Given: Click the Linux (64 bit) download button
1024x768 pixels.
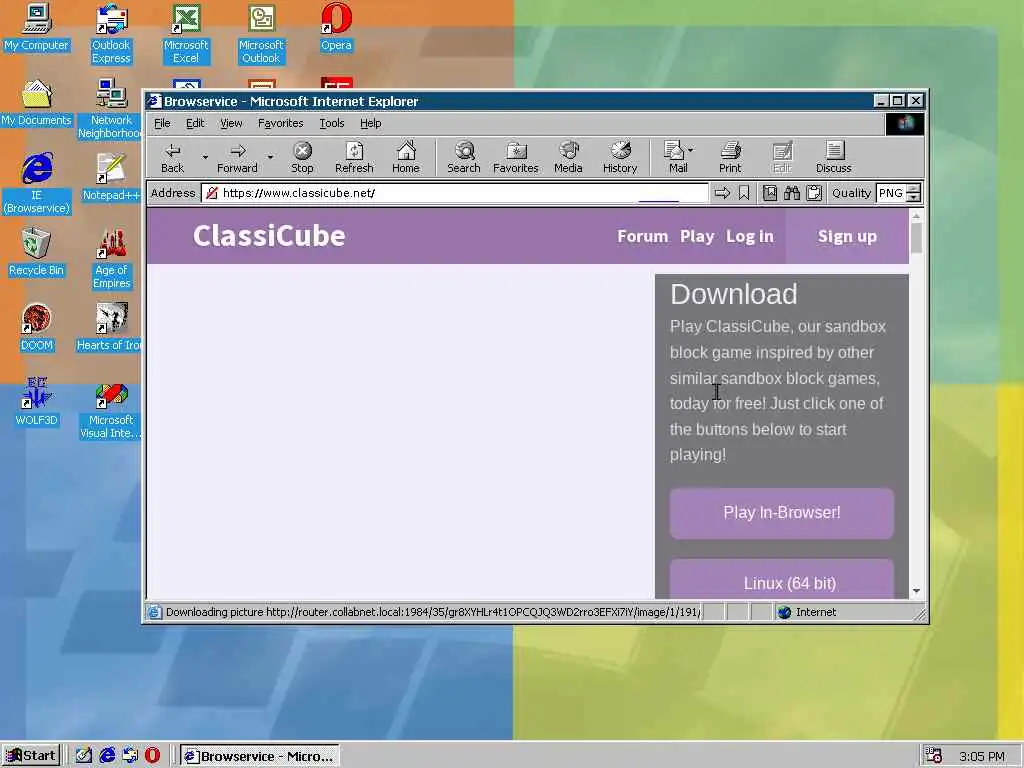Looking at the screenshot, I should [x=782, y=579].
